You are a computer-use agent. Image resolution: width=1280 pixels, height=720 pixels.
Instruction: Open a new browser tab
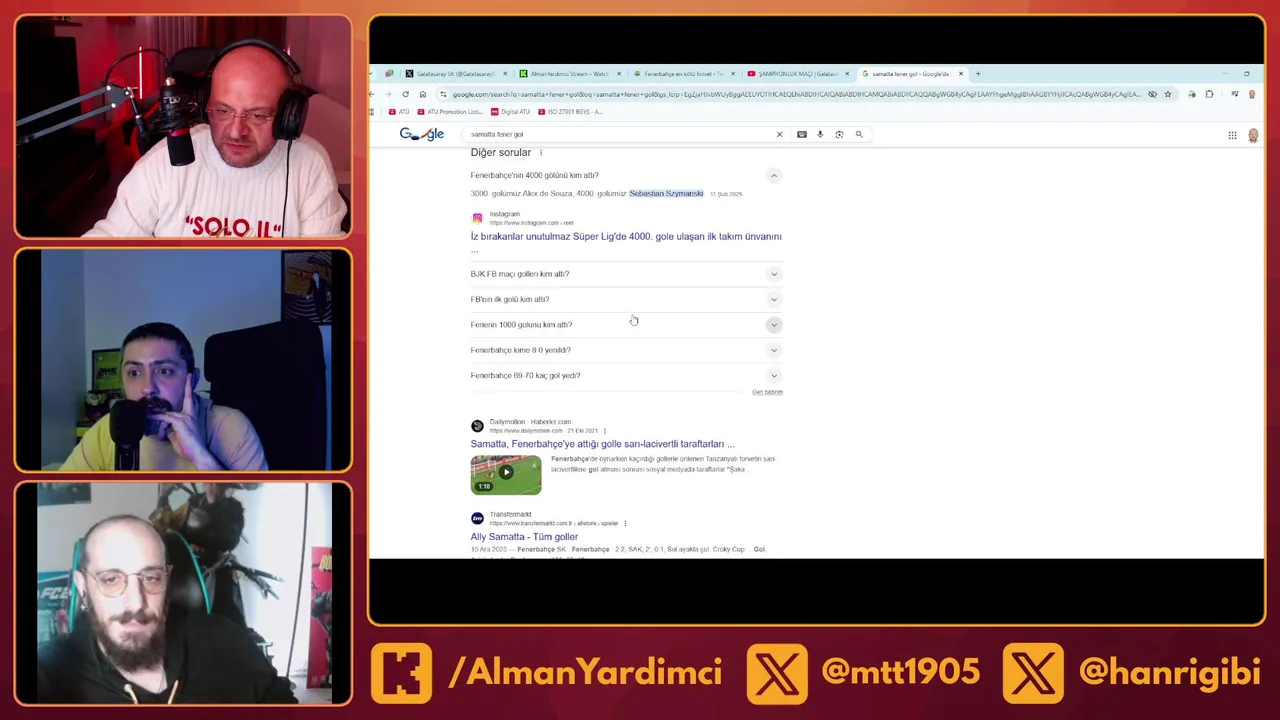978,73
